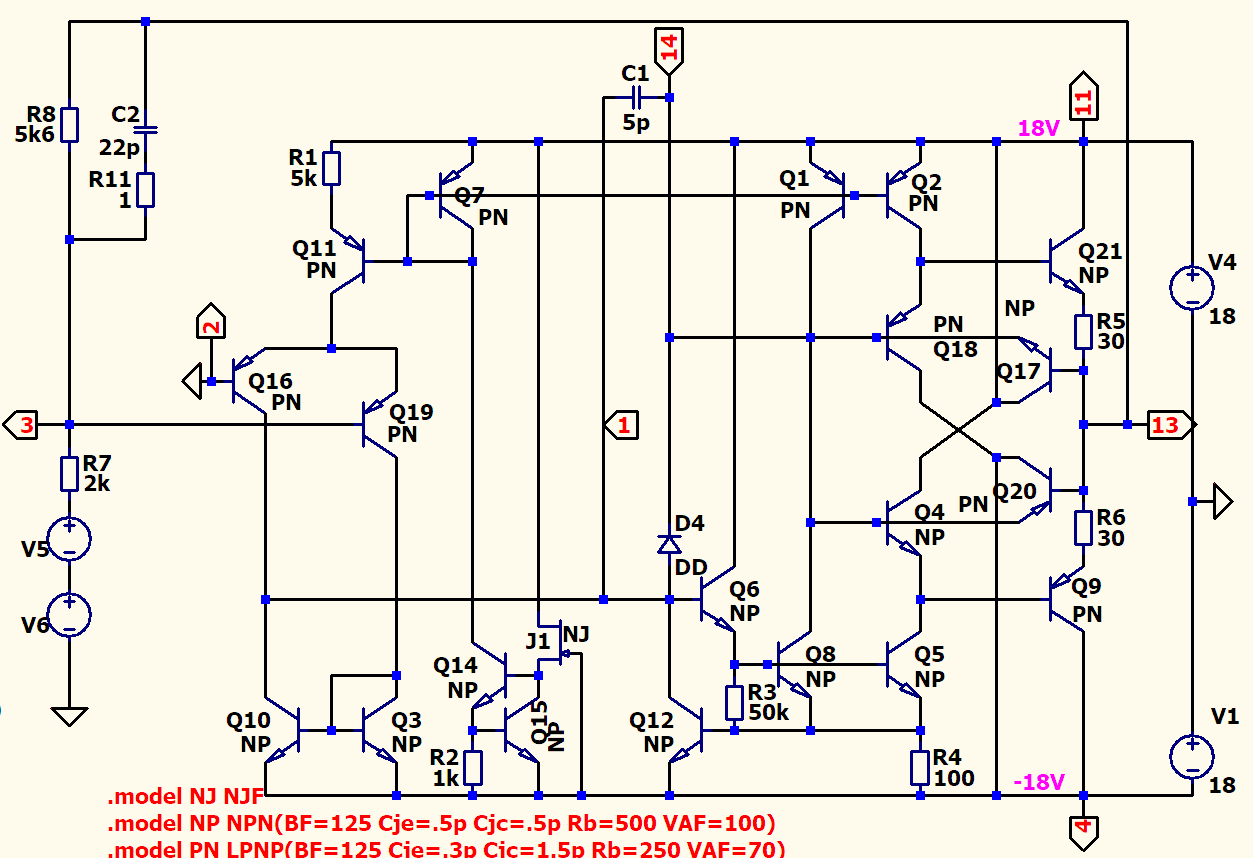Click the DD model label of D4
The width and height of the screenshot is (1253, 858).
689,568
